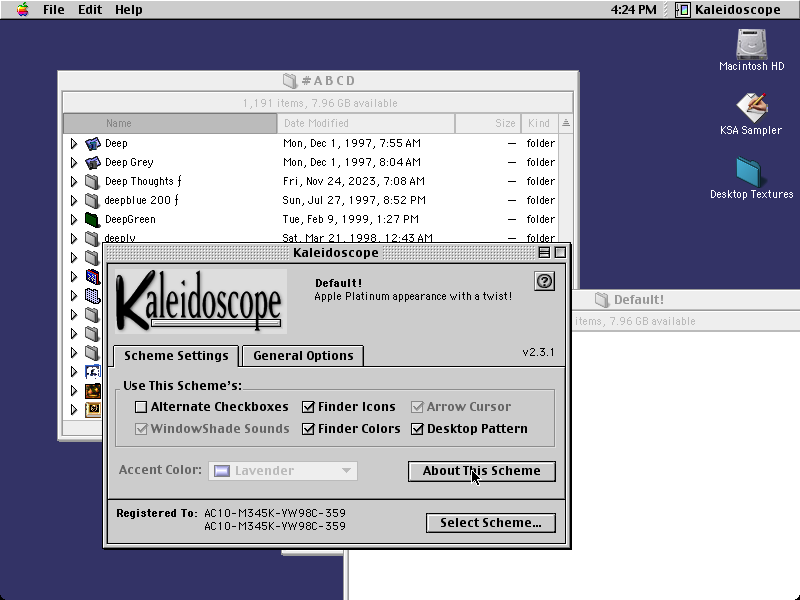The height and width of the screenshot is (600, 800).
Task: Expand the DeepGreen folder triangle
Action: (74, 219)
